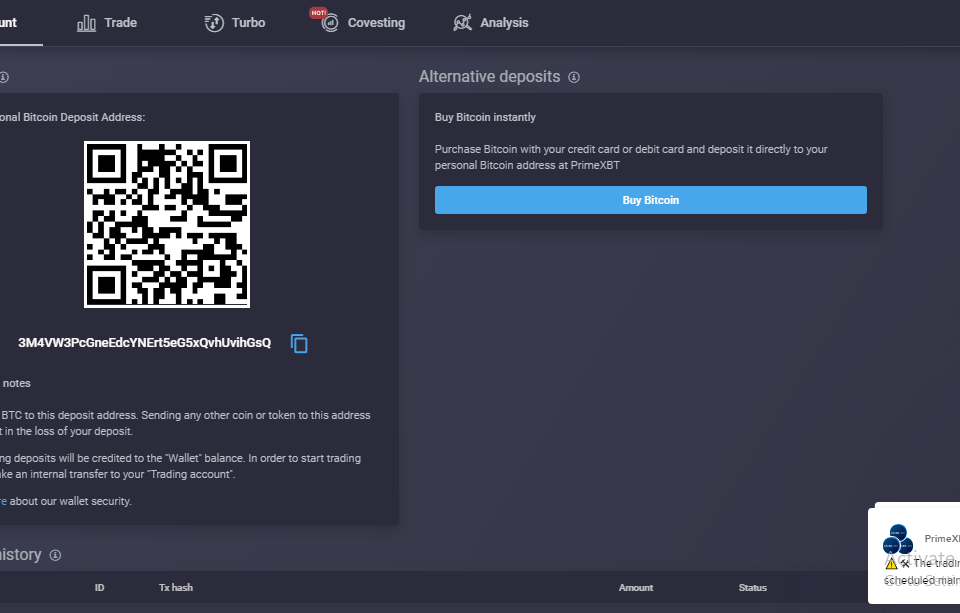The width and height of the screenshot is (960, 613).
Task: Open the Trade tab
Action: (x=107, y=23)
